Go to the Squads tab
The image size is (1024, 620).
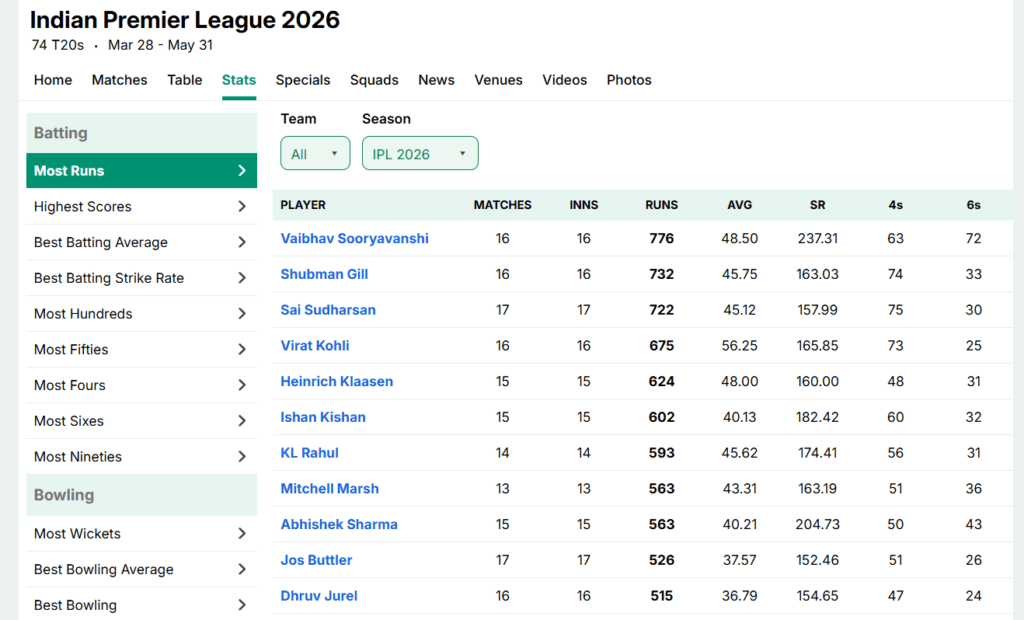(x=374, y=80)
